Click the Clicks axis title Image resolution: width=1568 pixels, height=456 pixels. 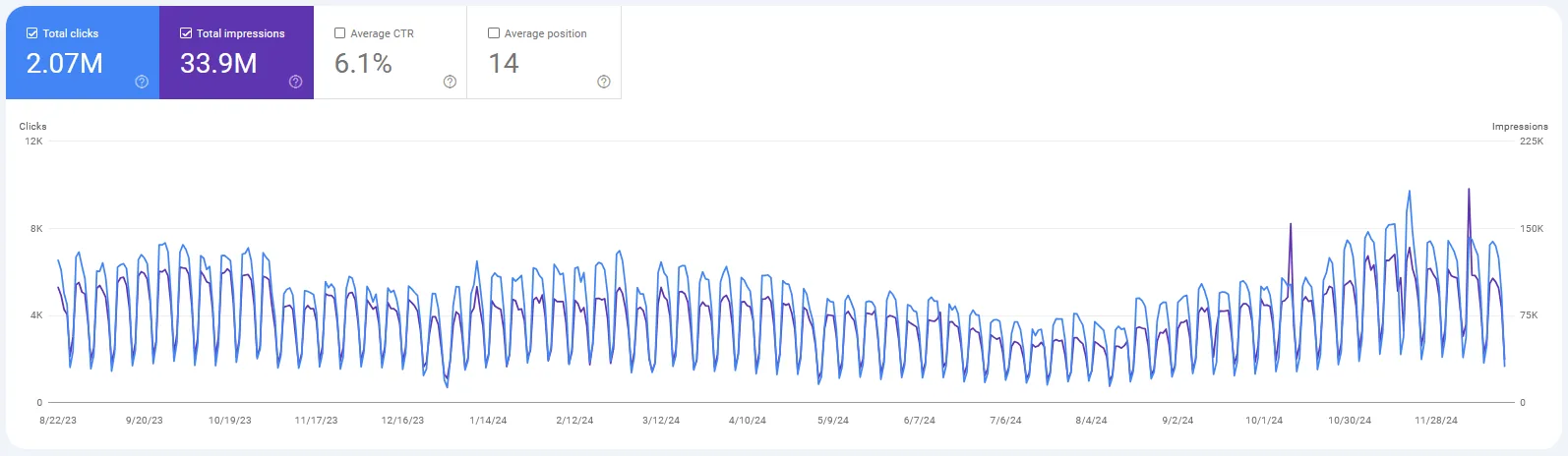click(32, 126)
